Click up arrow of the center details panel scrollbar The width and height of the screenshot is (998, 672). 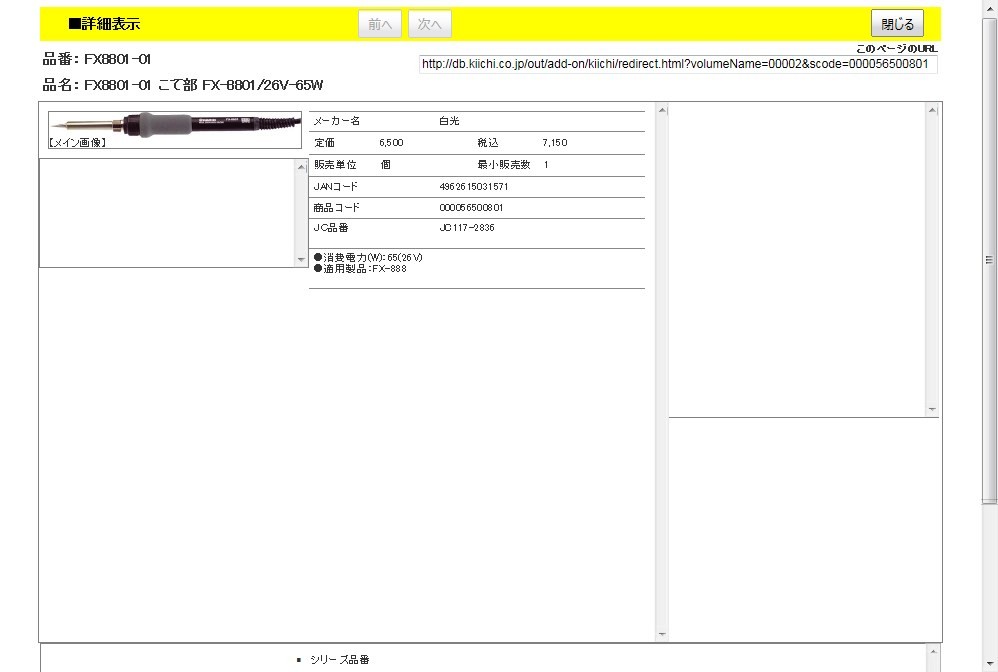coord(662,110)
